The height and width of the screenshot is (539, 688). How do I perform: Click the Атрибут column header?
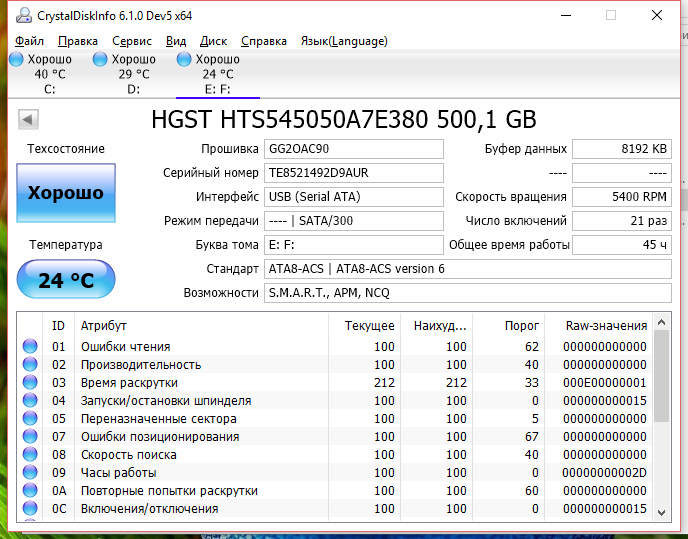click(201, 326)
